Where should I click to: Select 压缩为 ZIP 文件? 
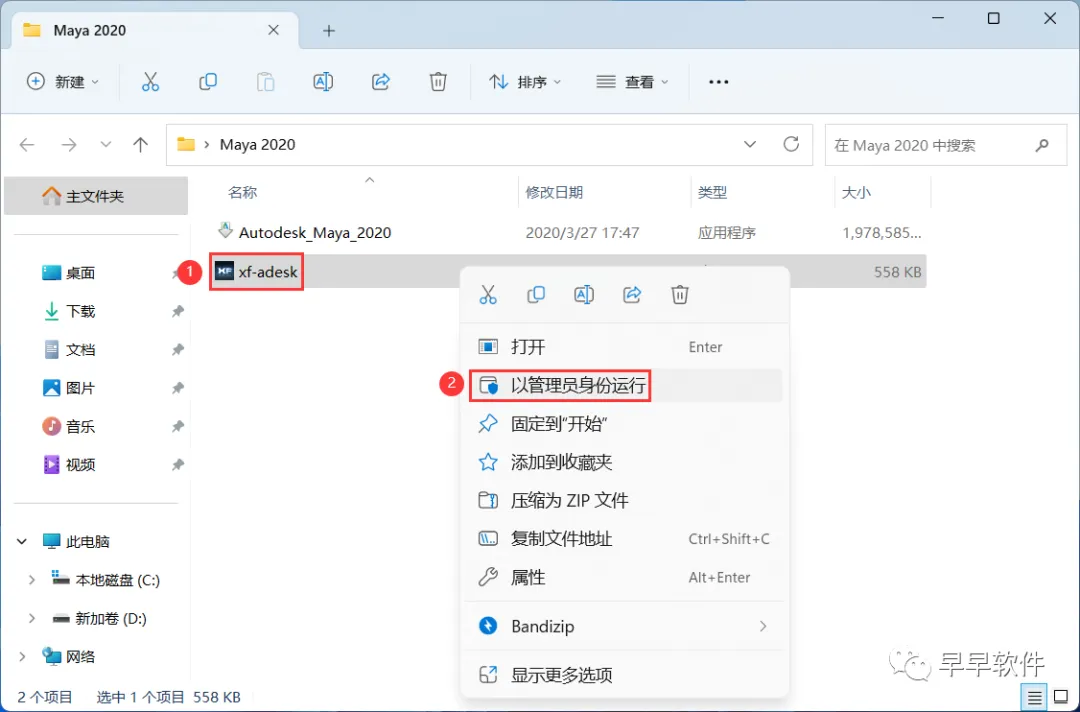(624, 501)
